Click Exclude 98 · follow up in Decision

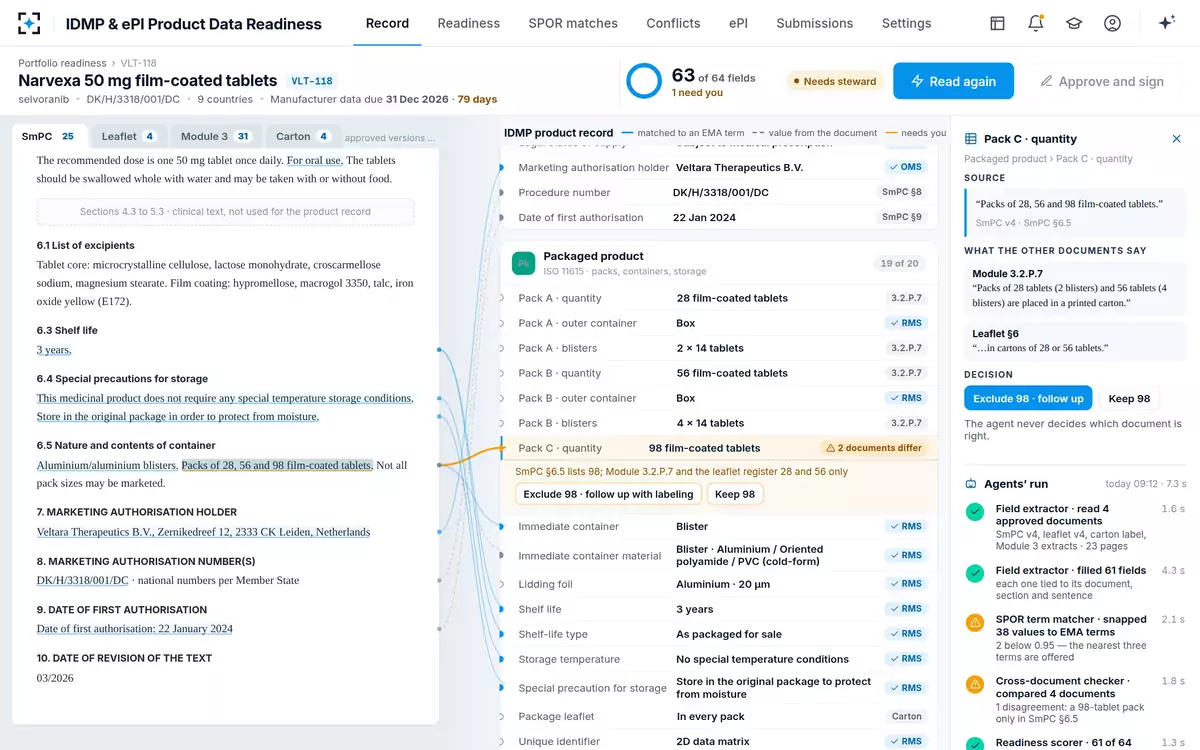click(x=1028, y=398)
